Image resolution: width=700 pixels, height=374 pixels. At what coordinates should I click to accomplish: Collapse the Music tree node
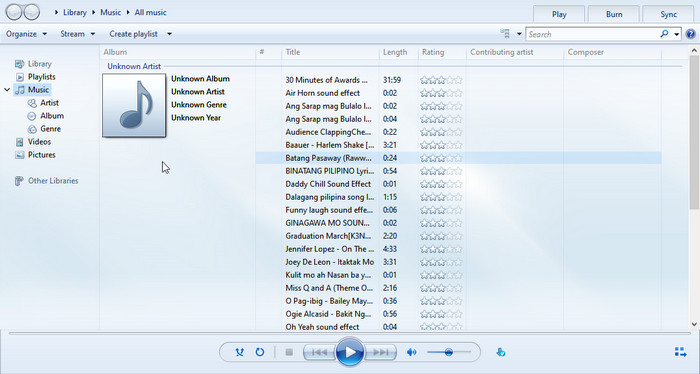click(x=7, y=90)
